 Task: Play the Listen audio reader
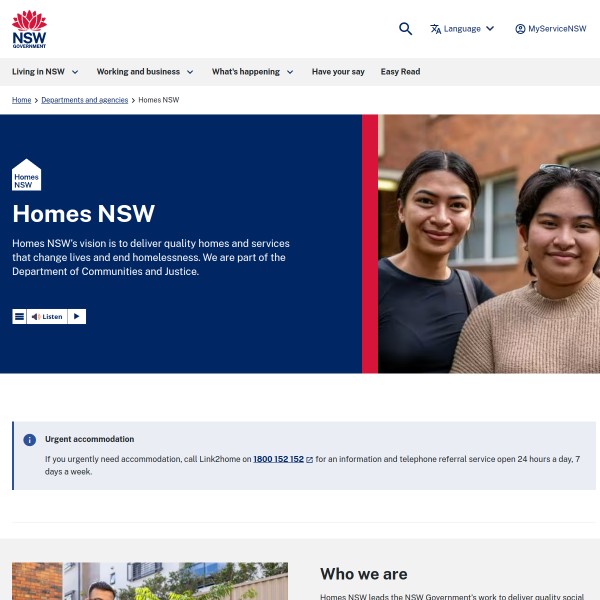[77, 316]
